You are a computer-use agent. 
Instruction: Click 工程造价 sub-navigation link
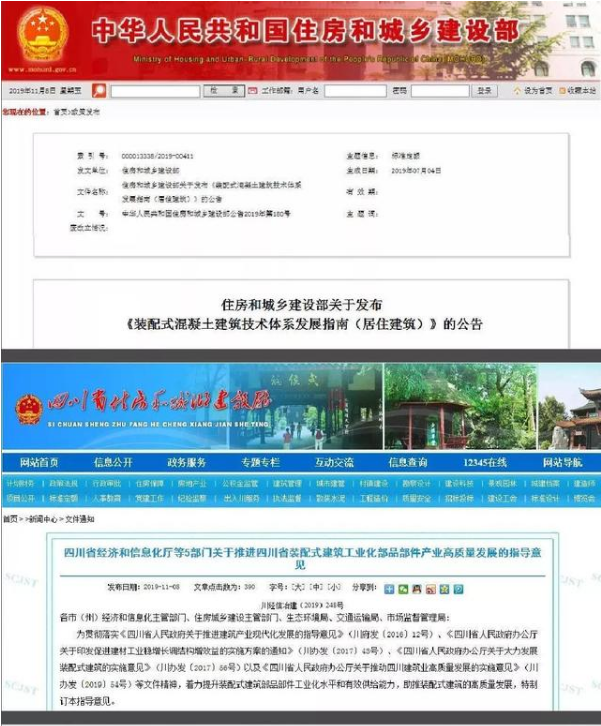coord(373,498)
